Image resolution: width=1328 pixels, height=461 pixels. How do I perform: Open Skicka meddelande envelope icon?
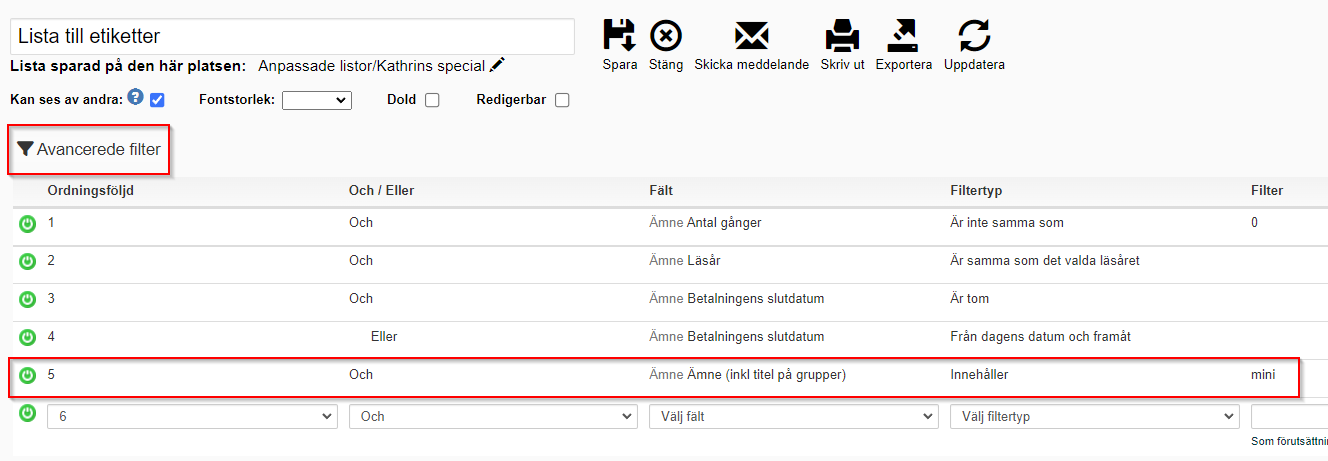pos(751,35)
